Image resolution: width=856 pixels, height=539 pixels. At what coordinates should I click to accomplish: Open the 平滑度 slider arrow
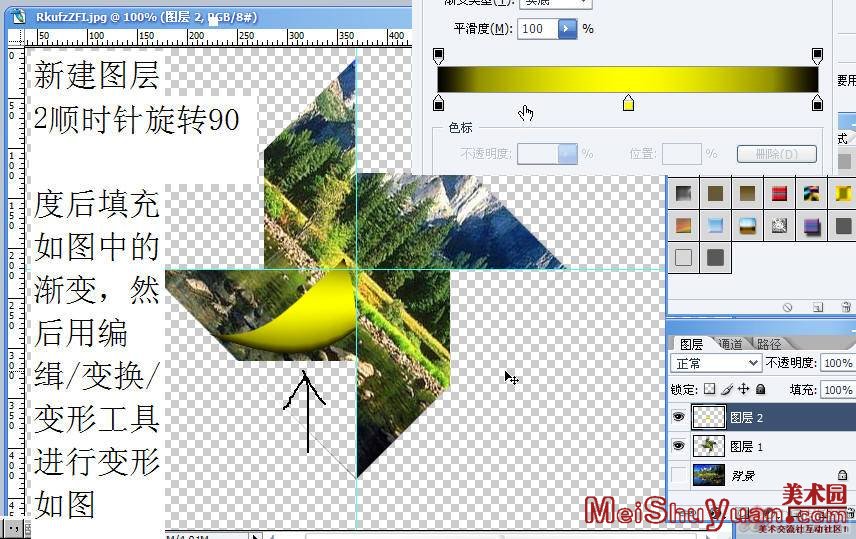point(567,28)
